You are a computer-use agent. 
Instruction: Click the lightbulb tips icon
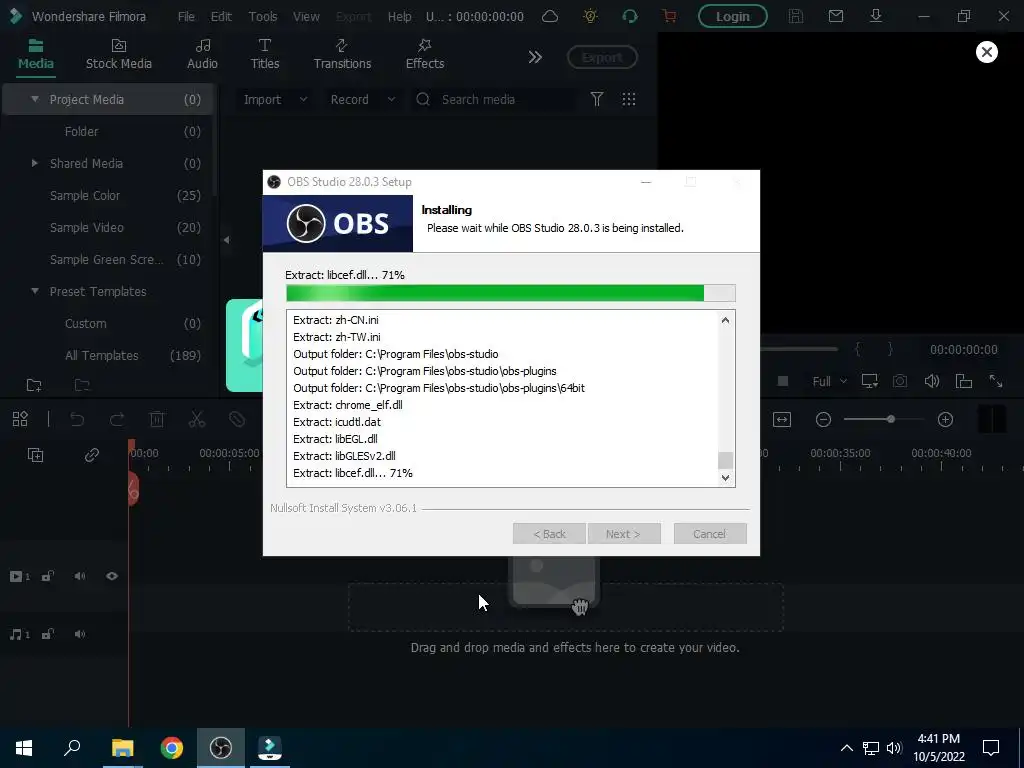pyautogui.click(x=590, y=16)
